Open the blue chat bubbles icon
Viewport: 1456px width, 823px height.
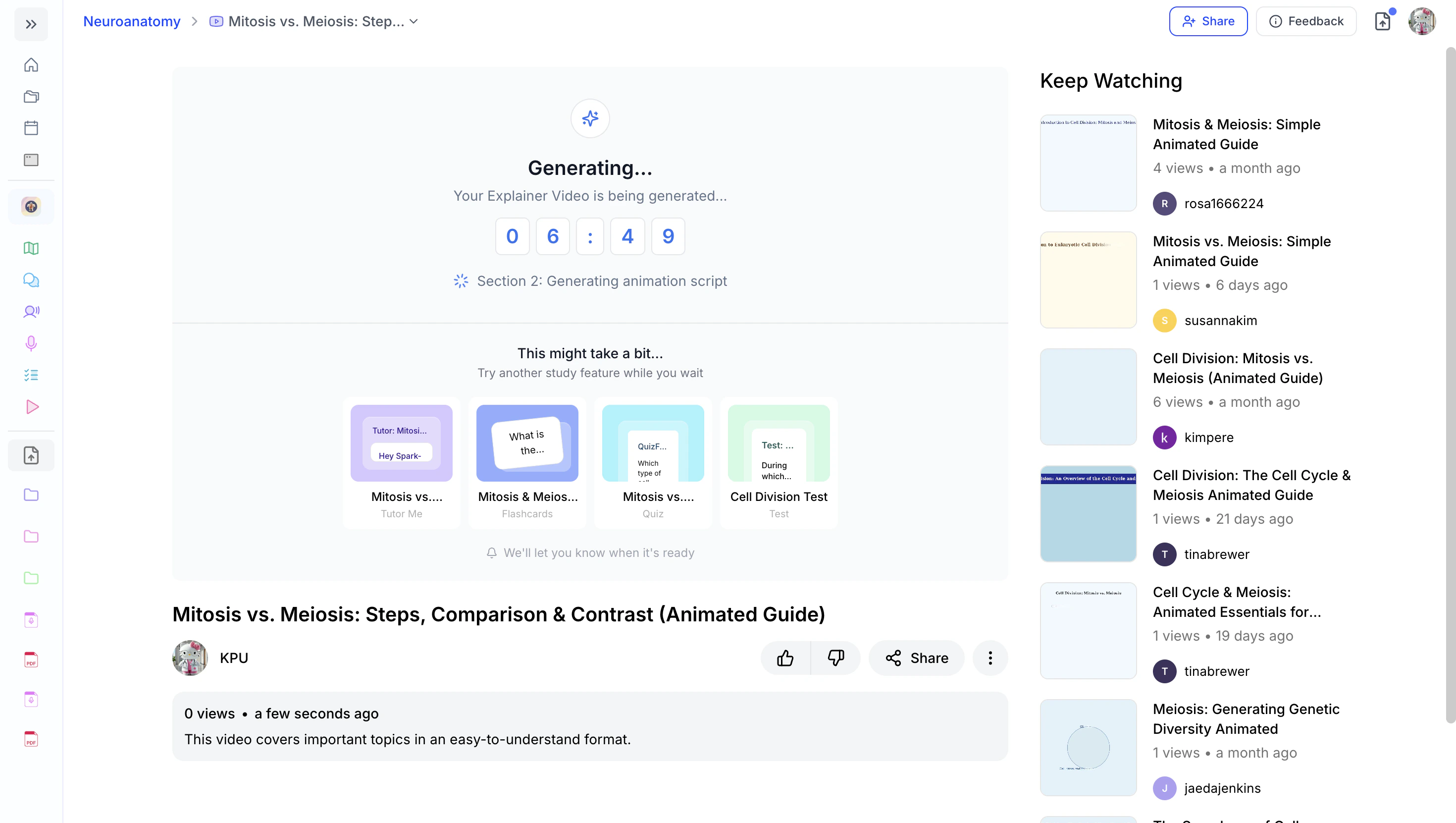31,280
